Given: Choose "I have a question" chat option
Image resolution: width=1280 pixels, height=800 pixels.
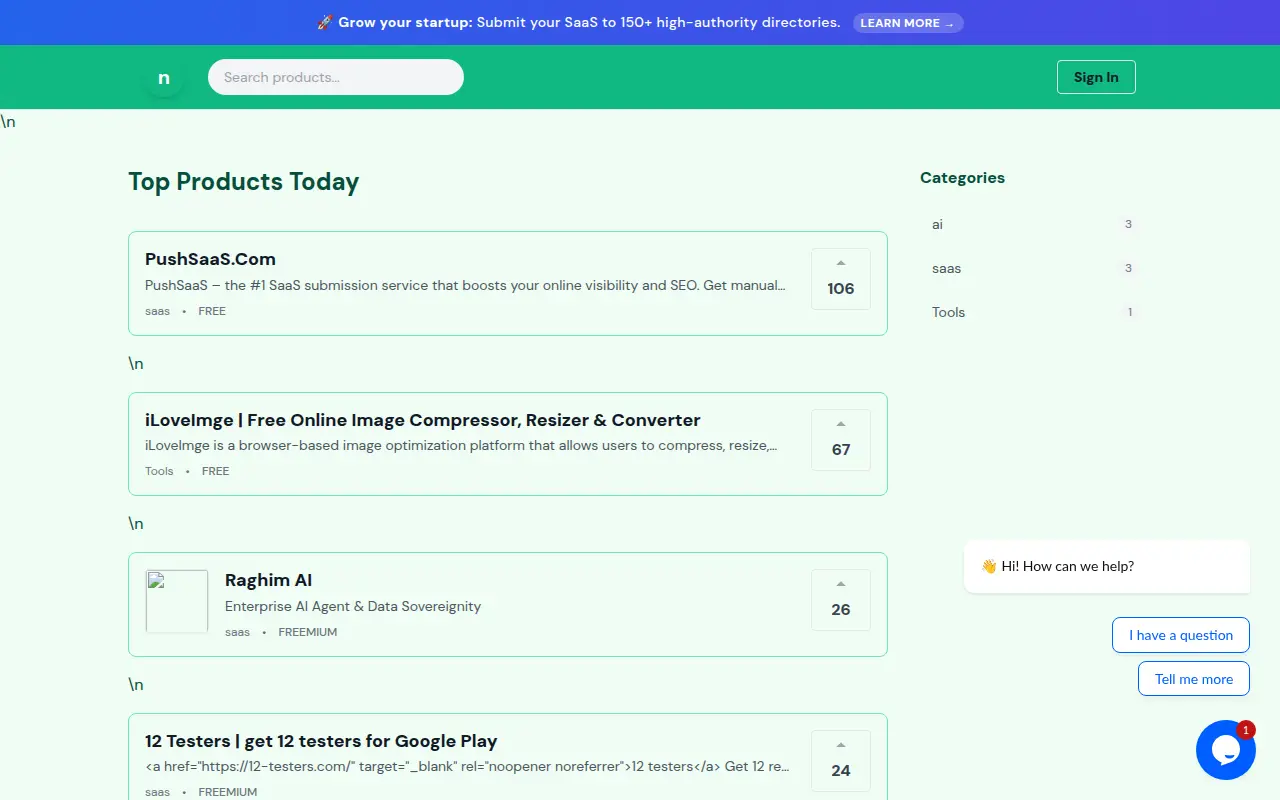Looking at the screenshot, I should coord(1181,635).
